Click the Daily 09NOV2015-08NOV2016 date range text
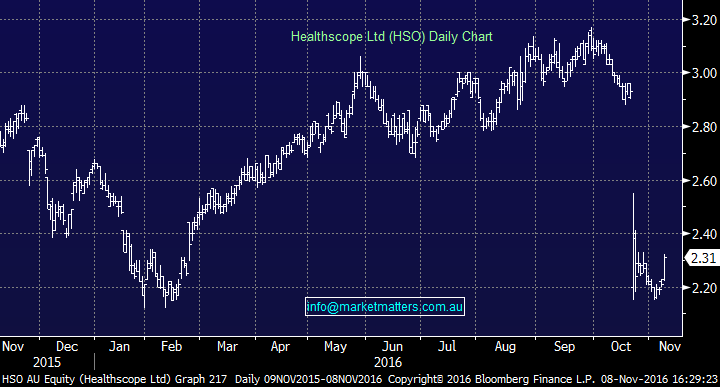The image size is (720, 387). [308, 379]
